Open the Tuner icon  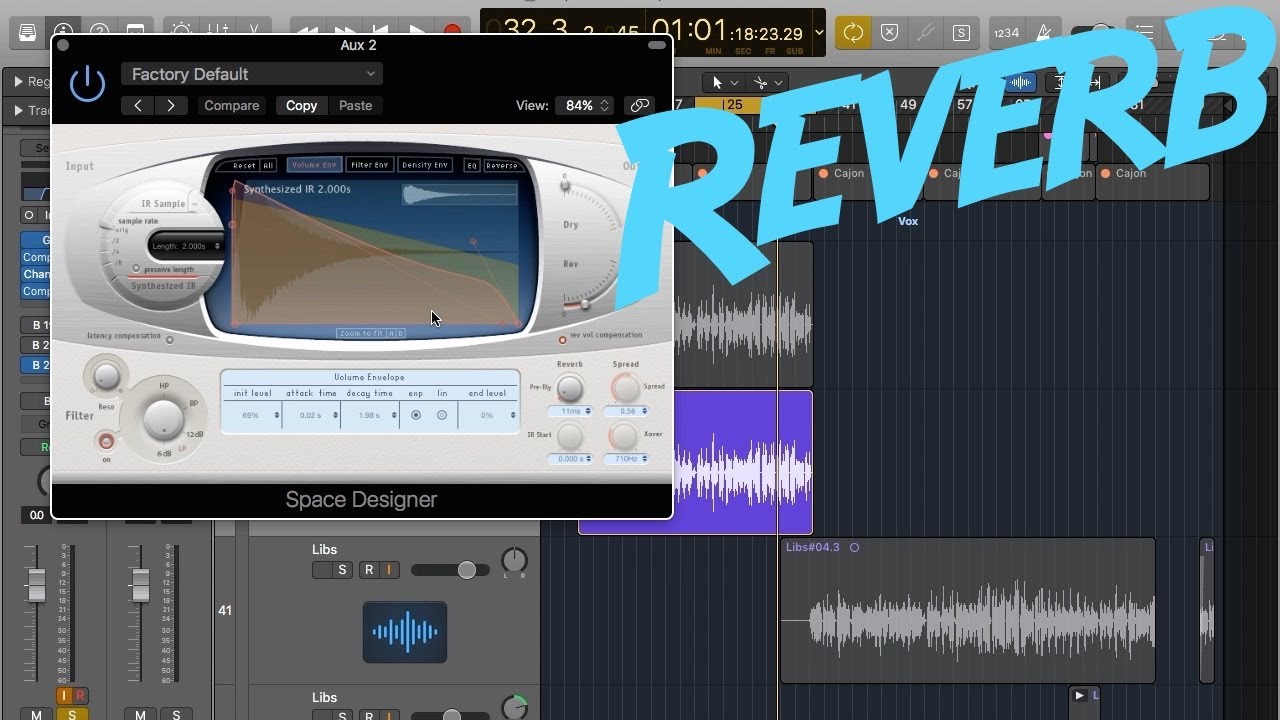[x=925, y=33]
